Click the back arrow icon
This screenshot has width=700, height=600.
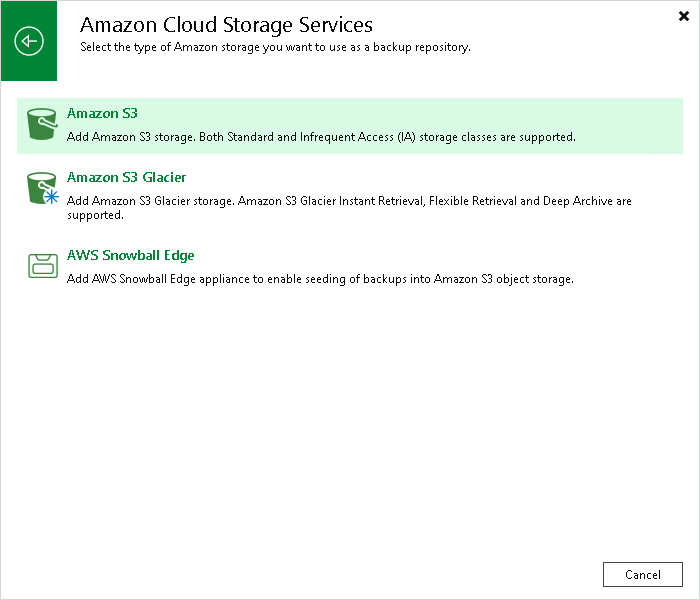coord(29,40)
